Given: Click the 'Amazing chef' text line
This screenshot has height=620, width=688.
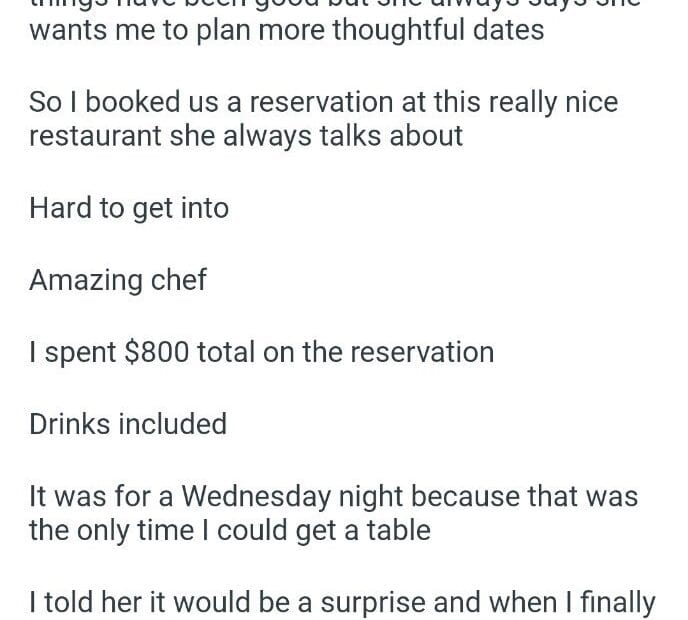Looking at the screenshot, I should pyautogui.click(x=118, y=280).
